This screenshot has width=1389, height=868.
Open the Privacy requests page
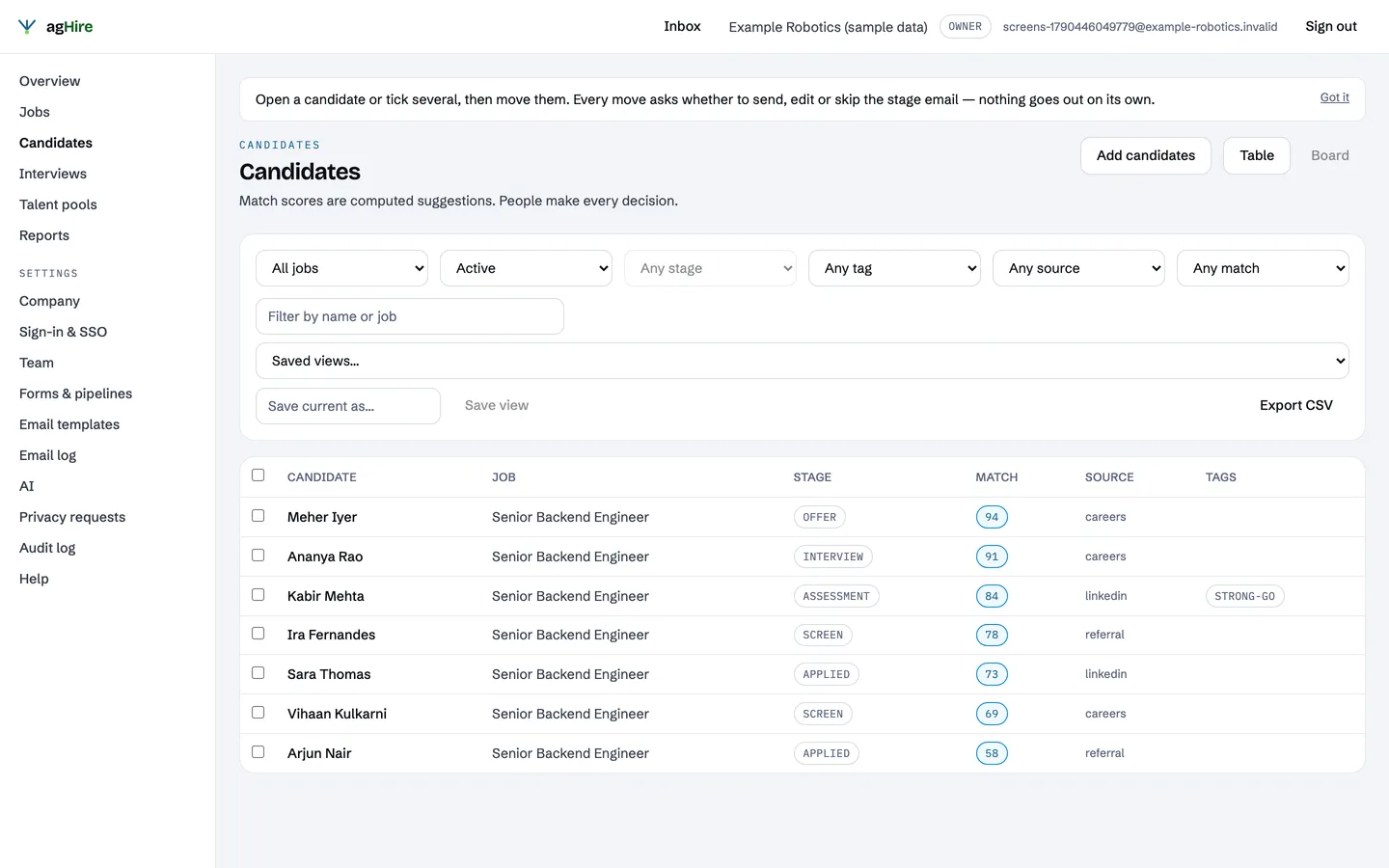tap(72, 517)
